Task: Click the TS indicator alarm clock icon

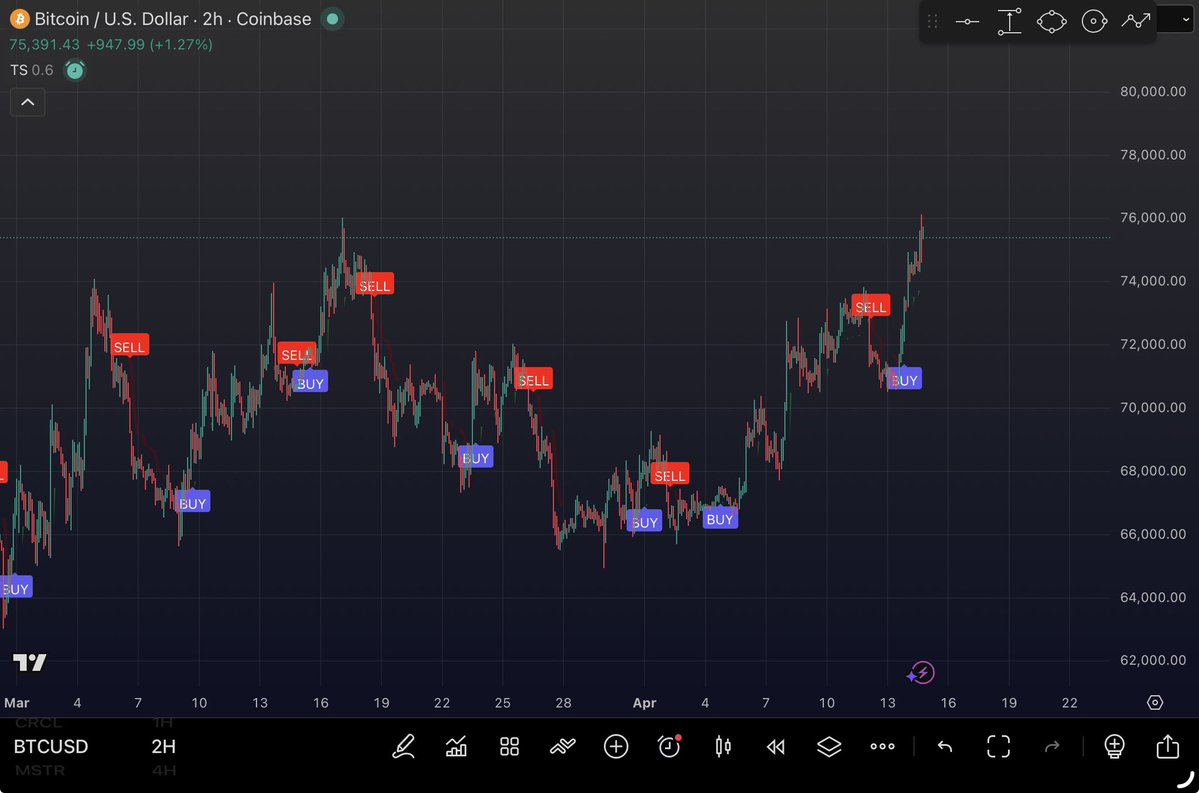Action: tap(75, 70)
